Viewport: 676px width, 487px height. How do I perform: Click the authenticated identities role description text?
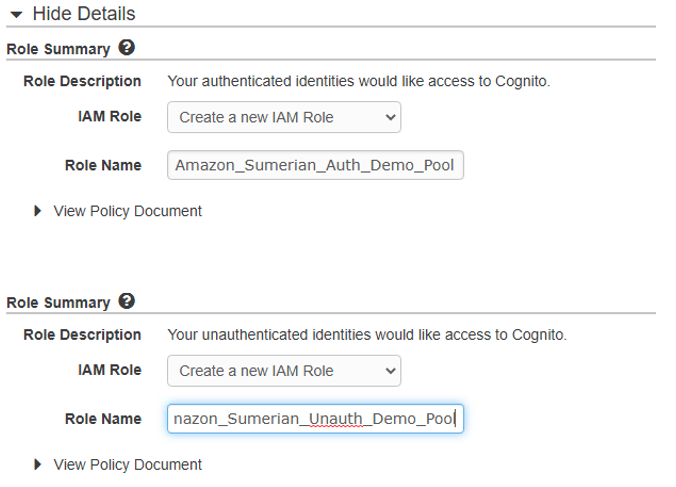(358, 81)
